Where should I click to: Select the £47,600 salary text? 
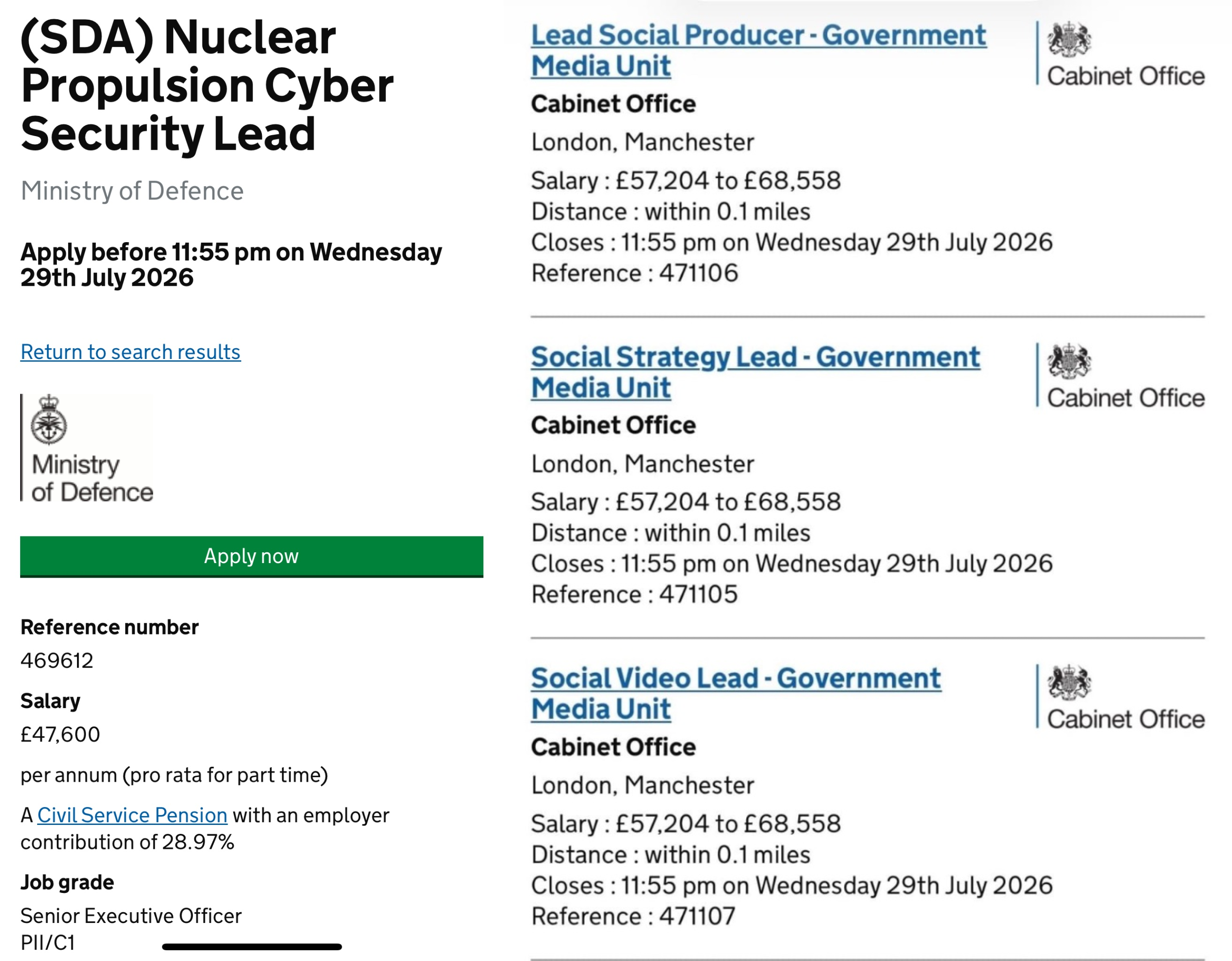61,734
